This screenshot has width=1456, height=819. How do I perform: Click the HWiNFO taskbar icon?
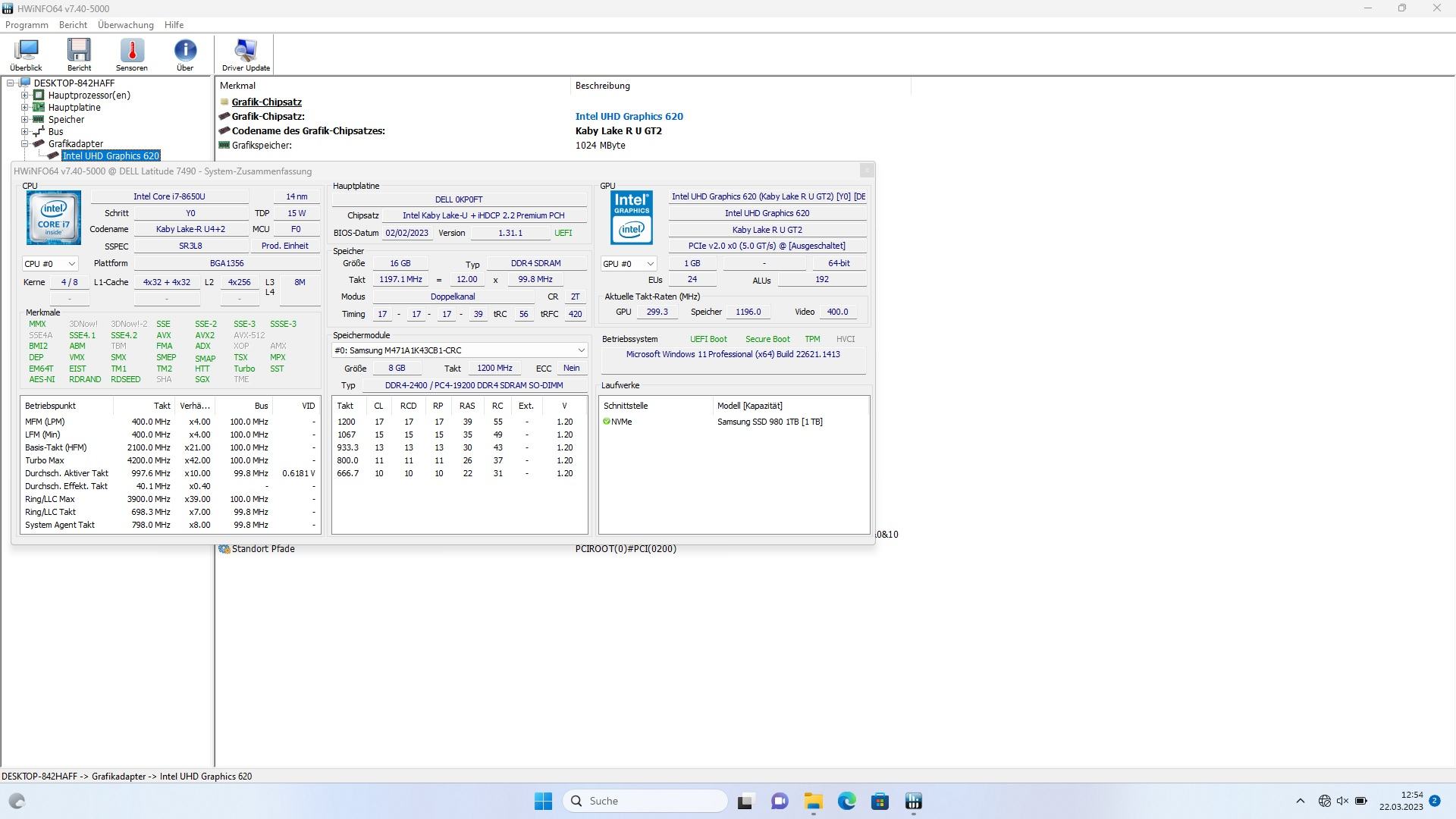point(914,802)
